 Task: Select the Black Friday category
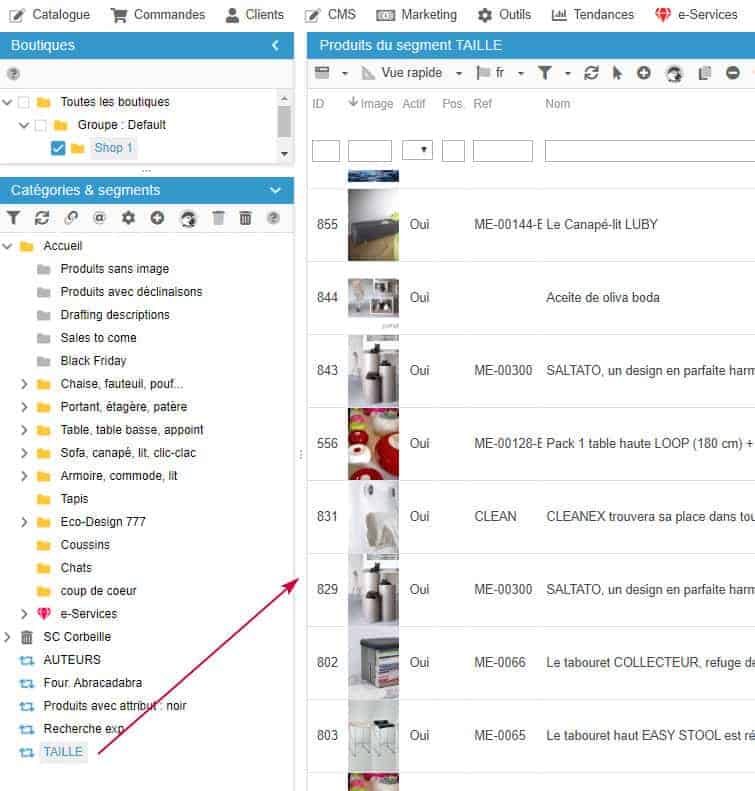click(93, 361)
